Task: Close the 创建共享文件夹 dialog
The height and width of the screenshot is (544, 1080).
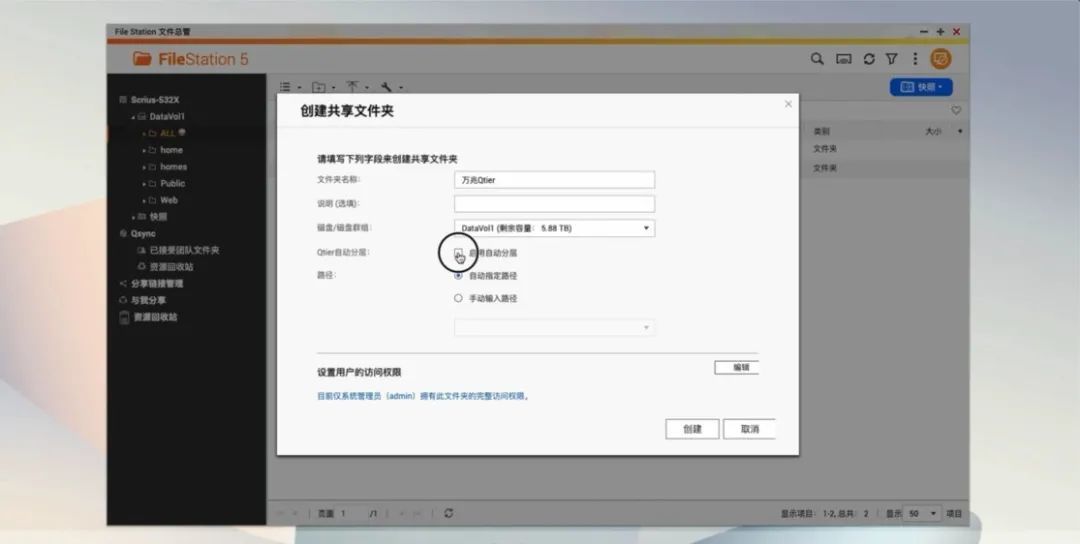Action: 789,104
